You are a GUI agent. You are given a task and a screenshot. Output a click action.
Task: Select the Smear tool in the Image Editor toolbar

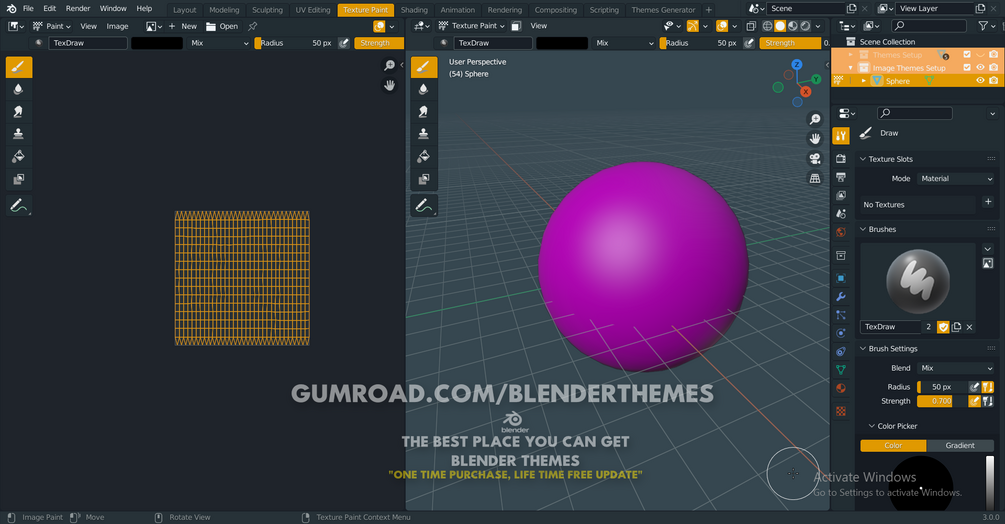pos(19,112)
